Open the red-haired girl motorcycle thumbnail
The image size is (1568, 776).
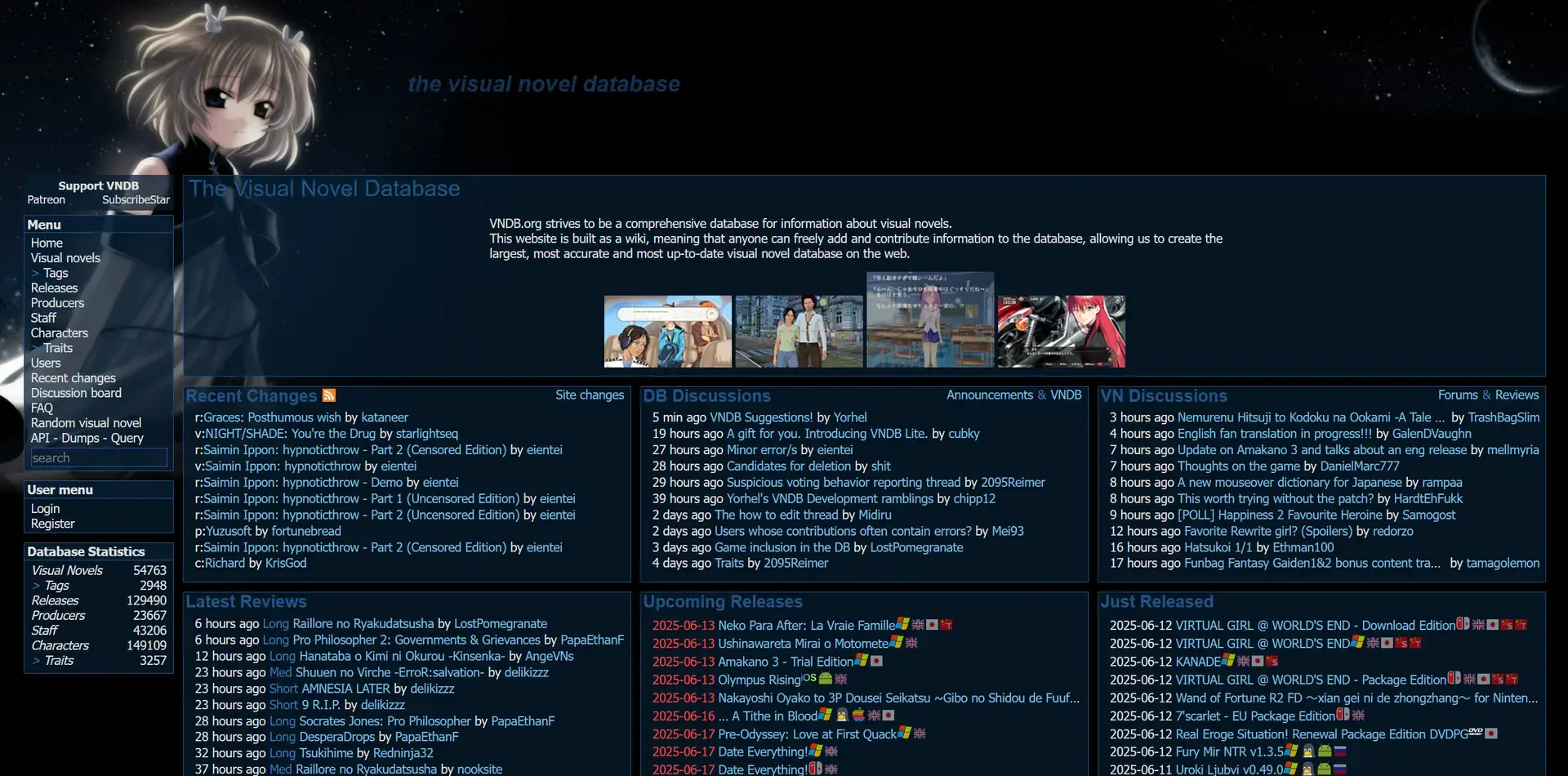click(1062, 332)
